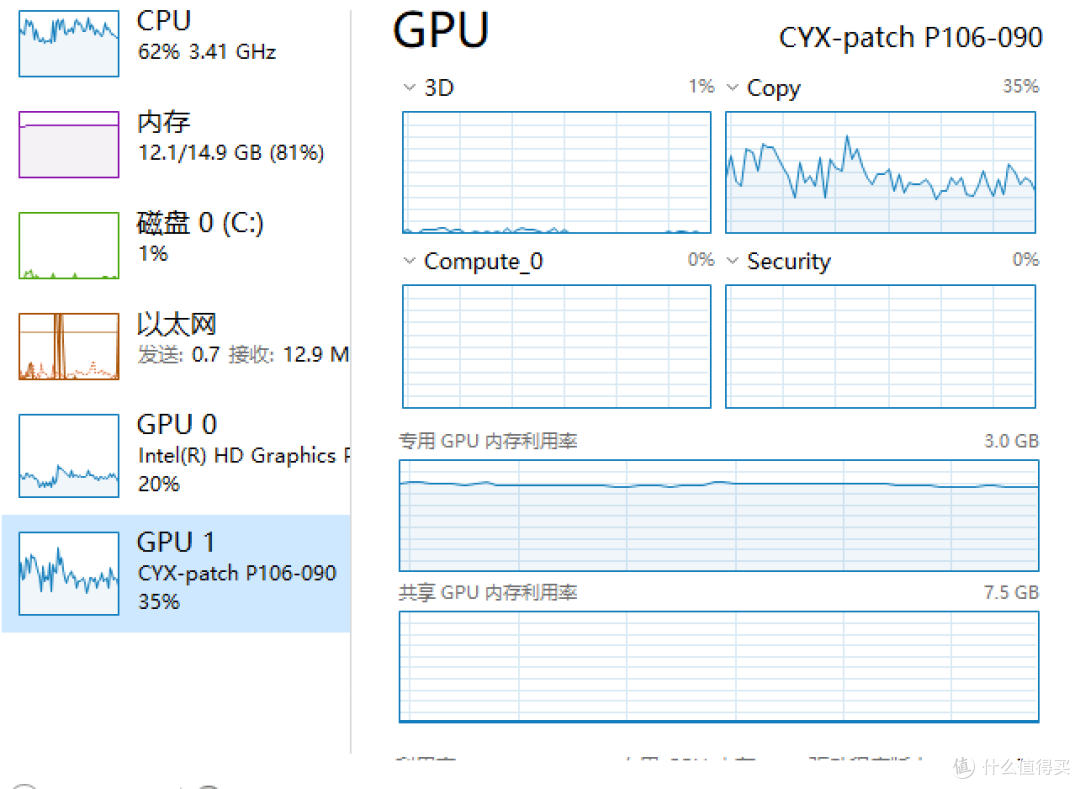Click the GPU 0 mini graph thumbnail
Viewport: 1080px width, 789px height.
click(68, 456)
